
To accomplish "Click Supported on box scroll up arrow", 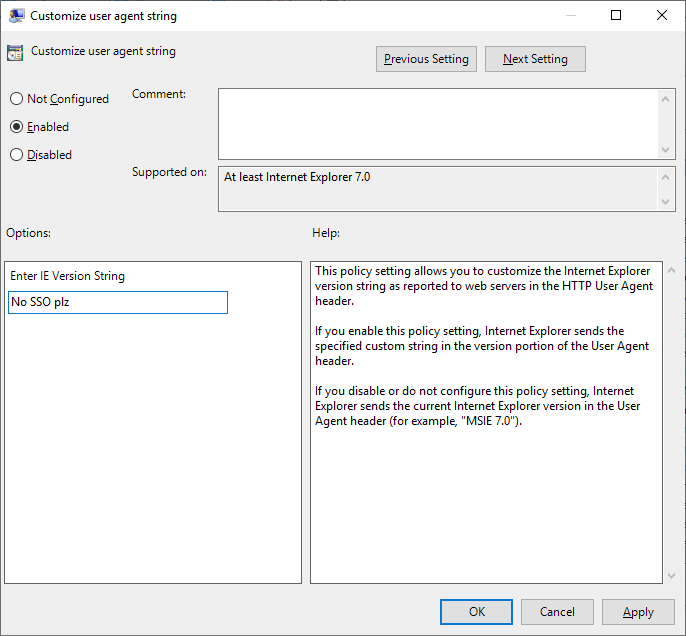I will tap(667, 176).
